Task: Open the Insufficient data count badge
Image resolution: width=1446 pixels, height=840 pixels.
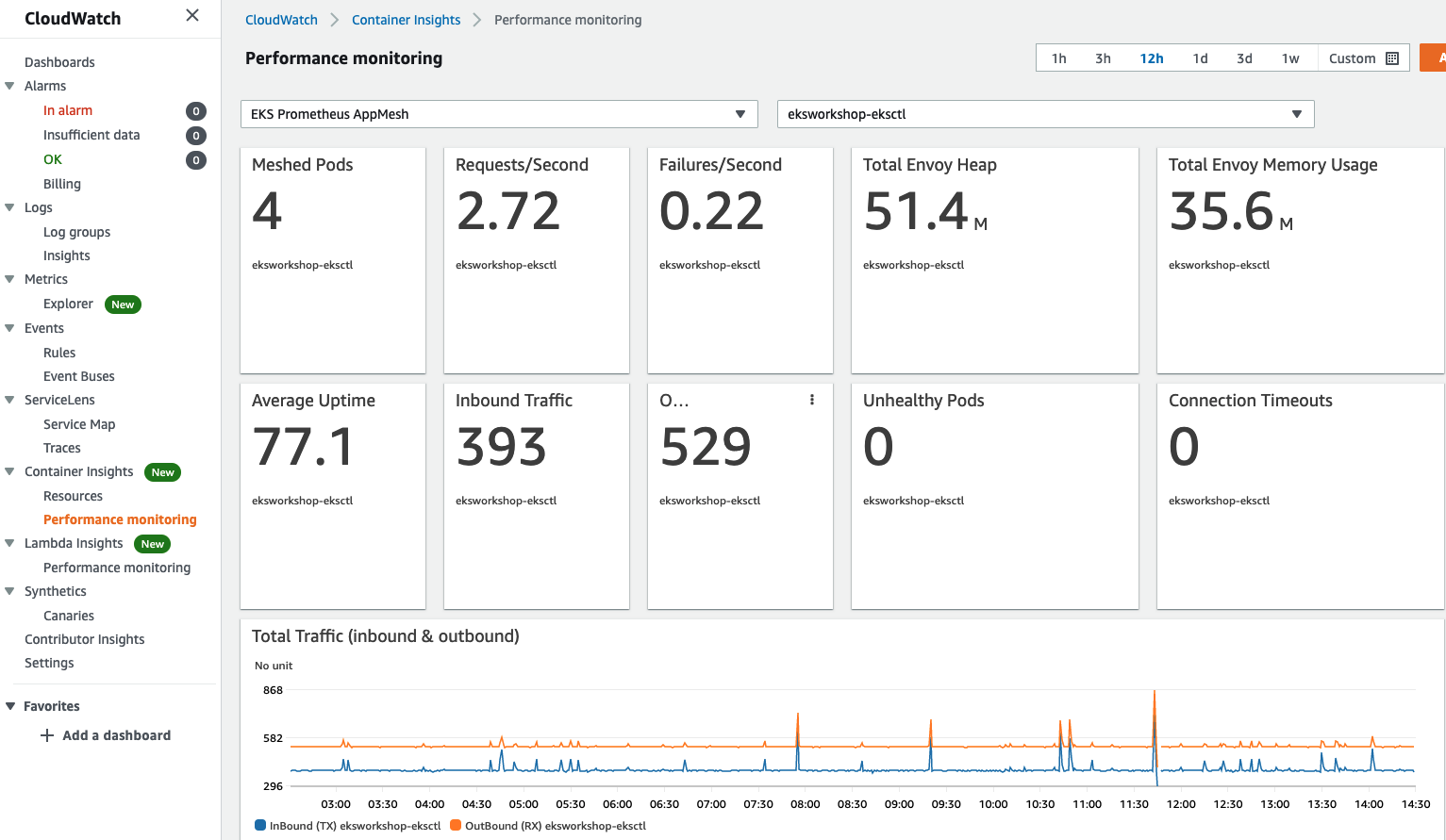Action: point(196,136)
